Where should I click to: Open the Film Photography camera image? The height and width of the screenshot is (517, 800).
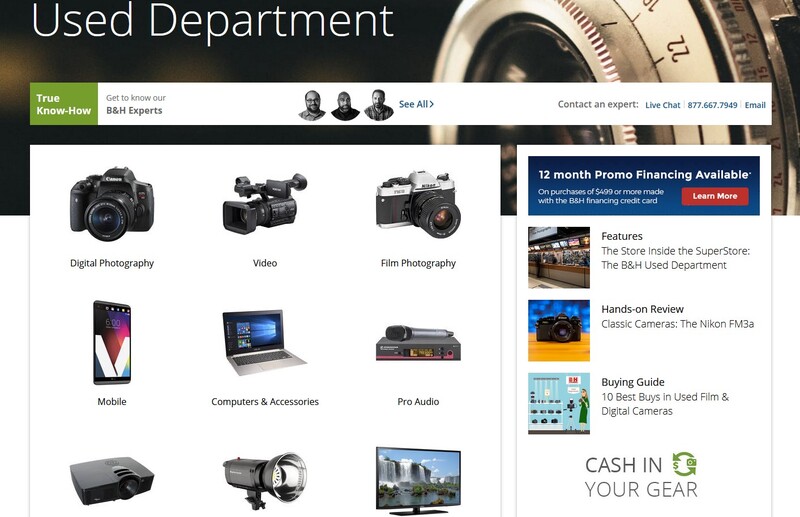click(x=418, y=204)
